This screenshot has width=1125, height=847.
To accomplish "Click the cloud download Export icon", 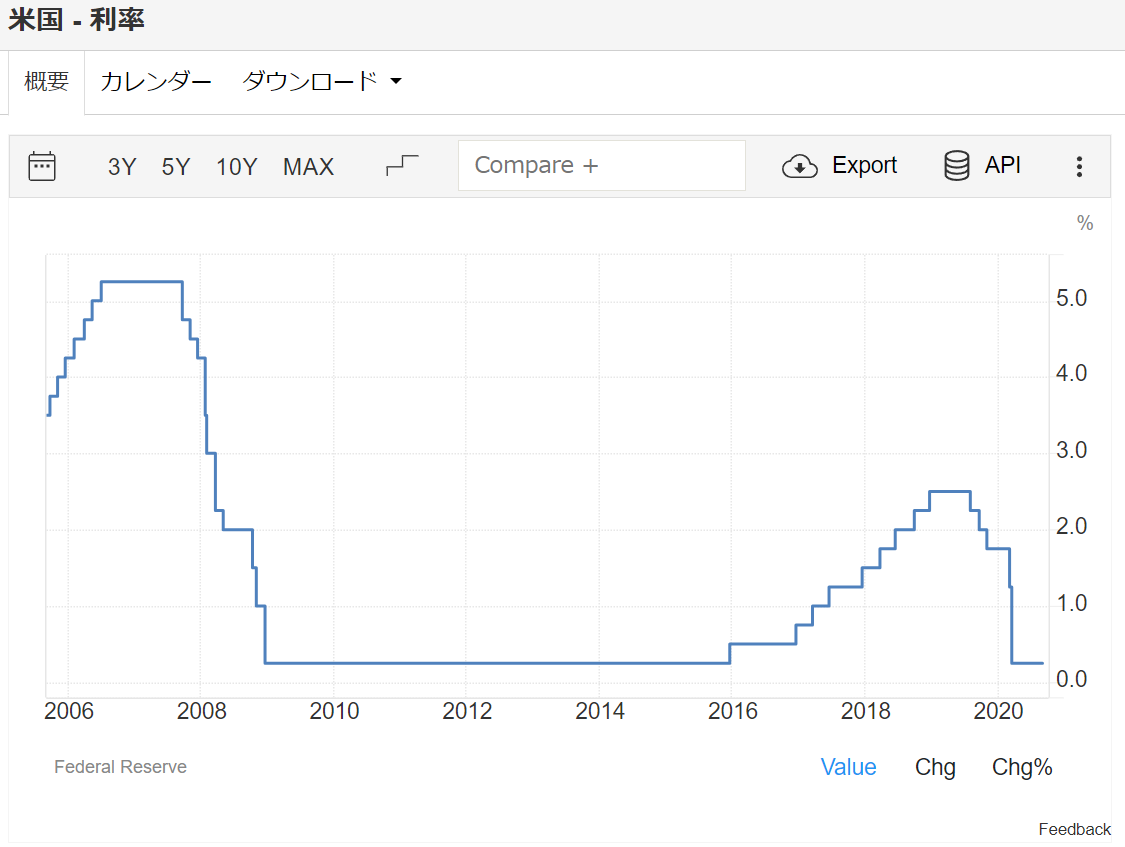I will [800, 166].
